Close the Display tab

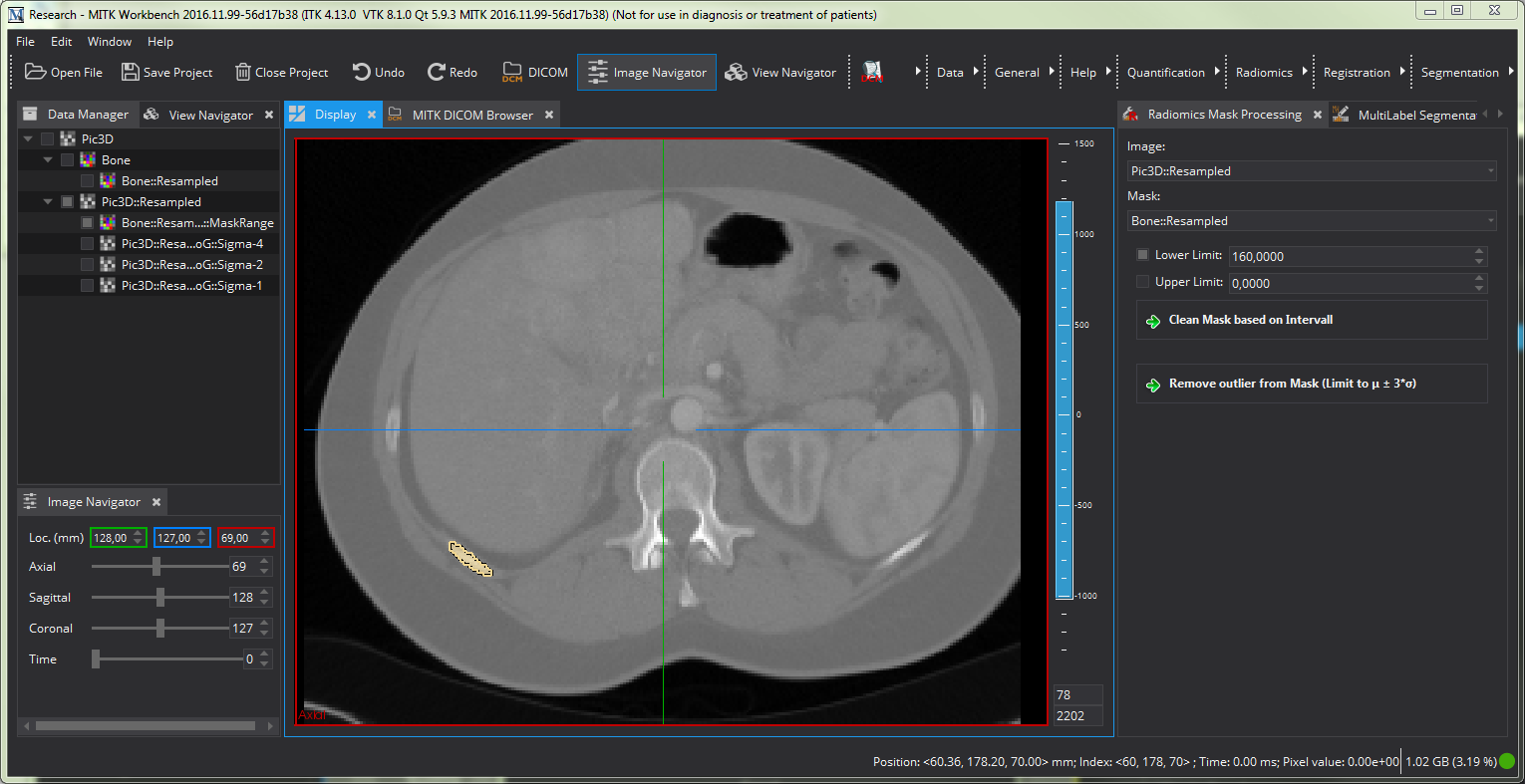point(372,115)
